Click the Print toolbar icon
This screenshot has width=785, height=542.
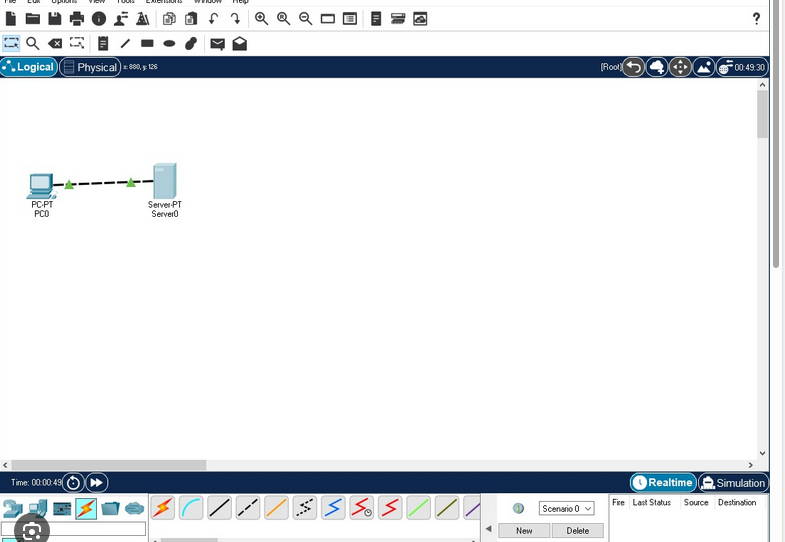coord(77,19)
